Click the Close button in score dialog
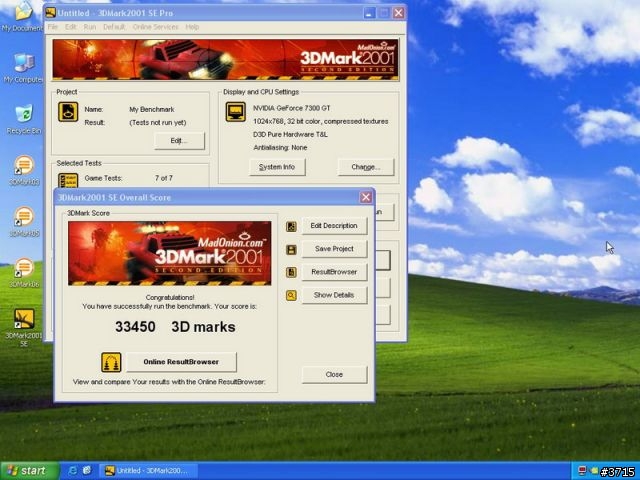 (x=334, y=375)
